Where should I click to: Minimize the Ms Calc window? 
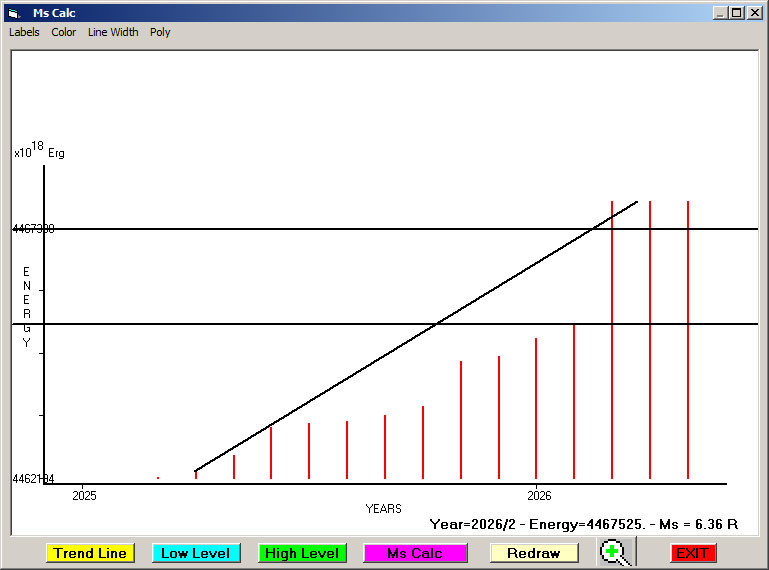(720, 13)
